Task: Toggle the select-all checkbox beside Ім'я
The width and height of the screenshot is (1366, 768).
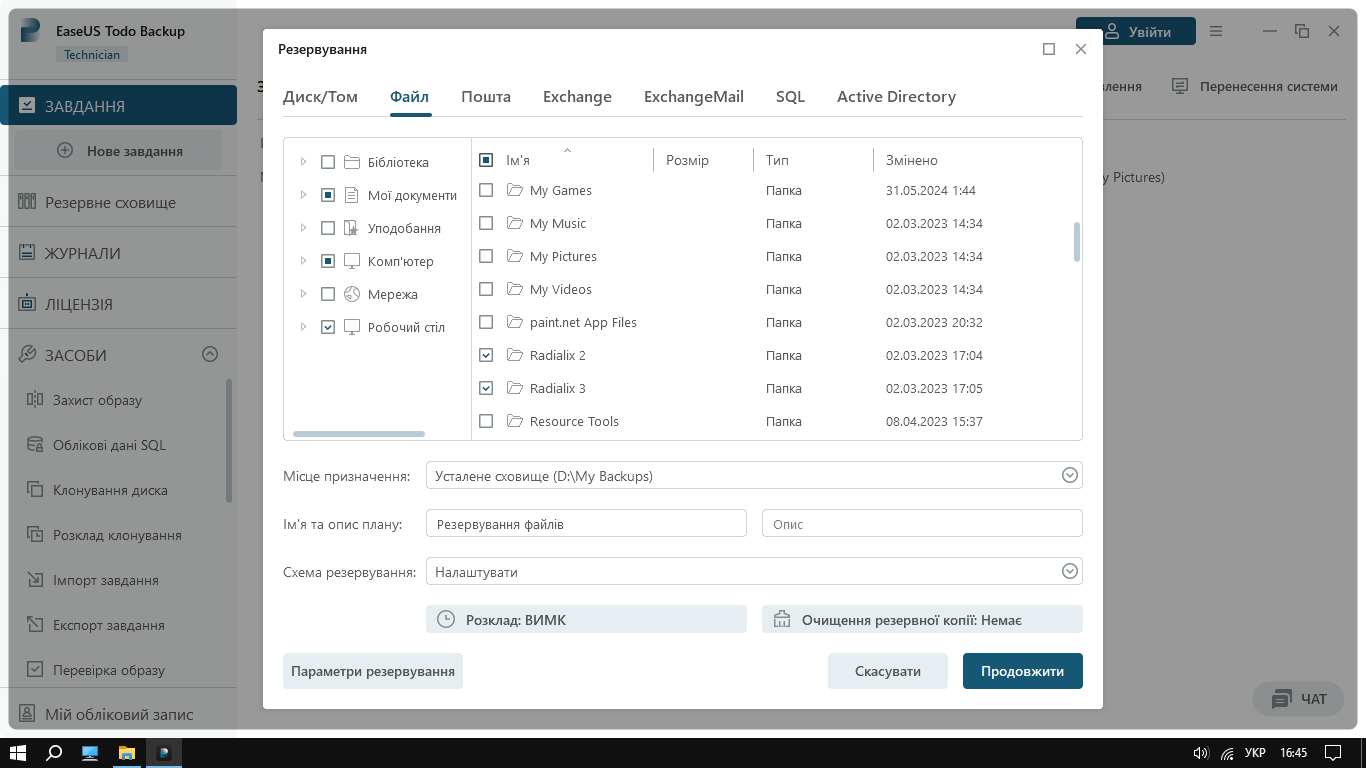Action: coord(486,160)
